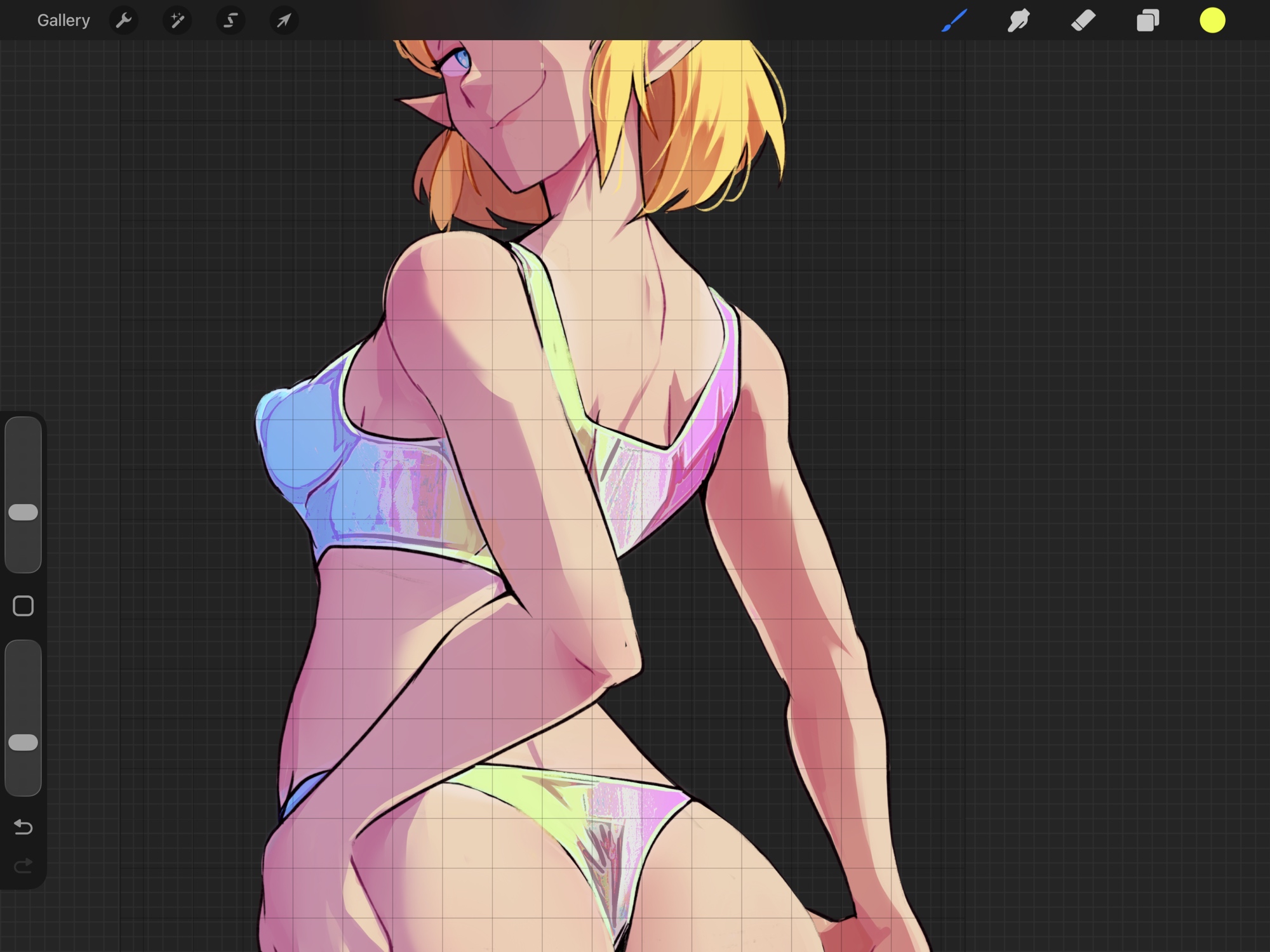Activate the Transform arrow tool
The image size is (1270, 952).
[284, 20]
